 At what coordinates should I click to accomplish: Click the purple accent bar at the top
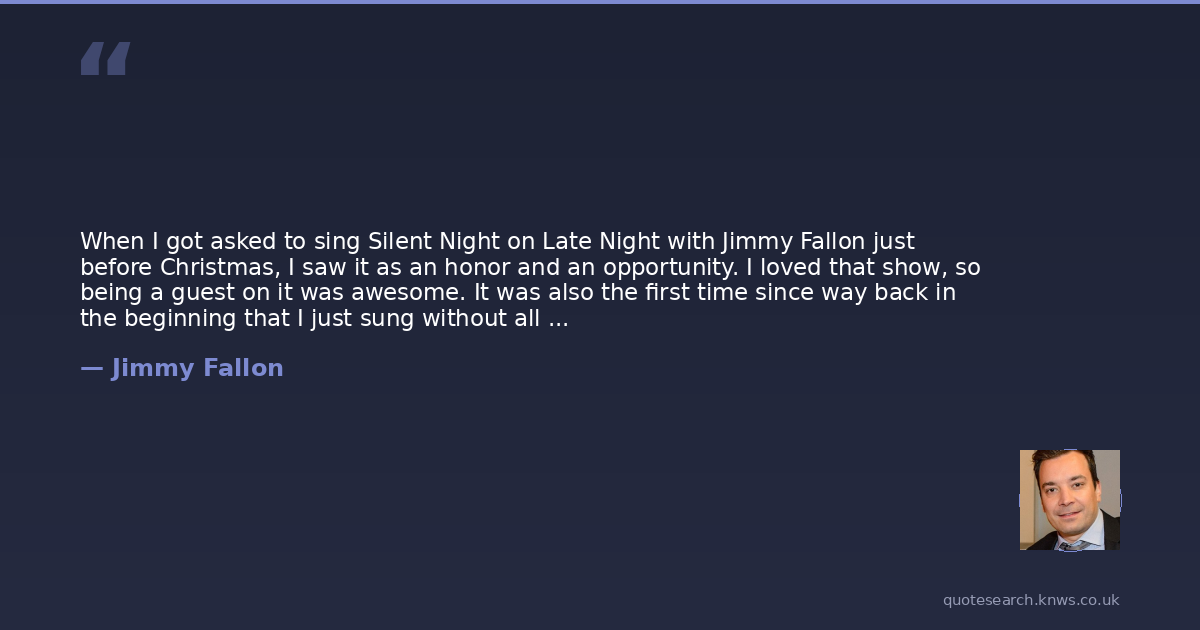tap(600, 2)
